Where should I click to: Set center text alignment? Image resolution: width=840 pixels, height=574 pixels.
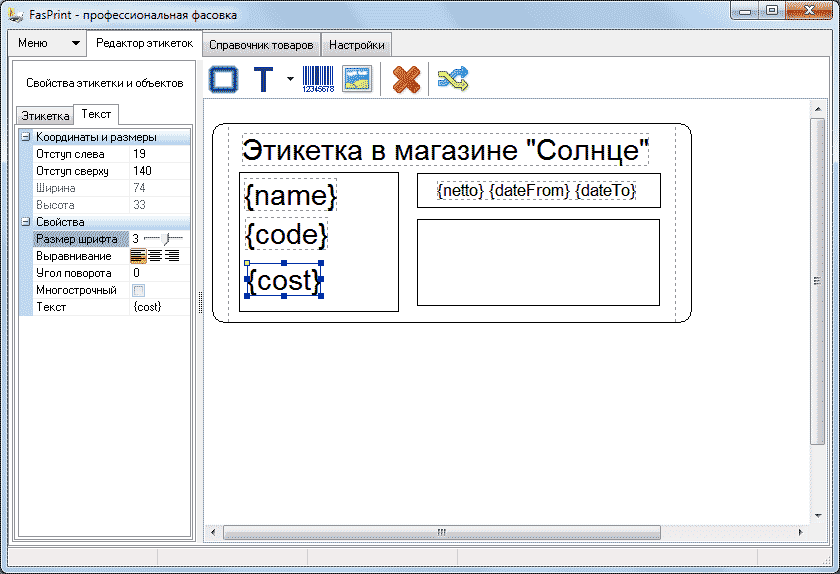pos(155,256)
